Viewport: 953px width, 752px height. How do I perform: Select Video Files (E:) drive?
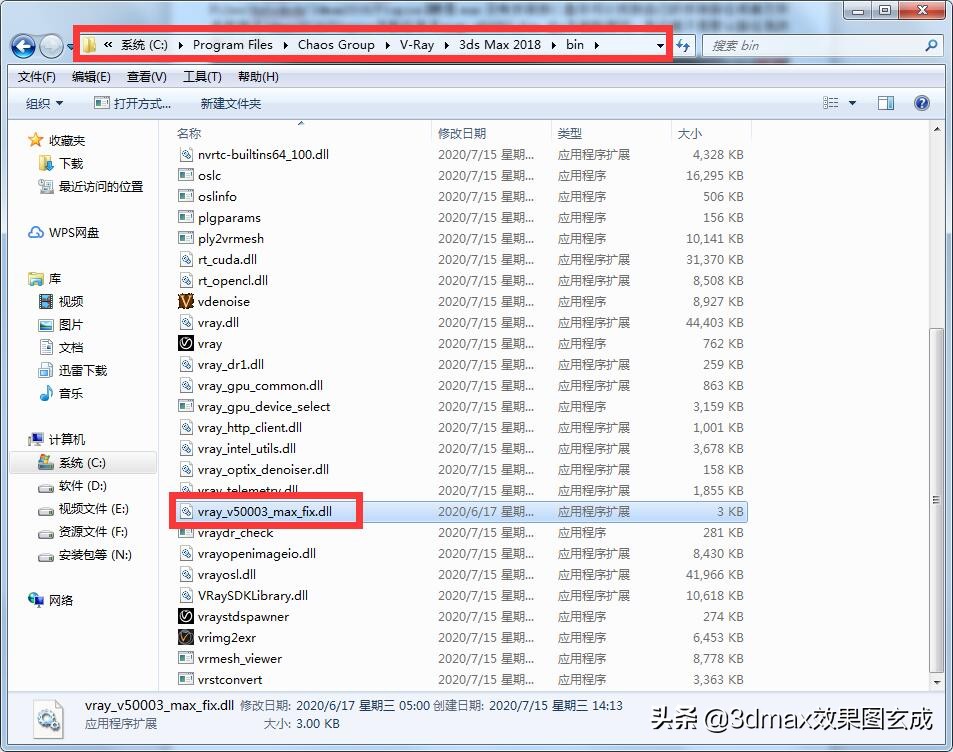[83, 509]
